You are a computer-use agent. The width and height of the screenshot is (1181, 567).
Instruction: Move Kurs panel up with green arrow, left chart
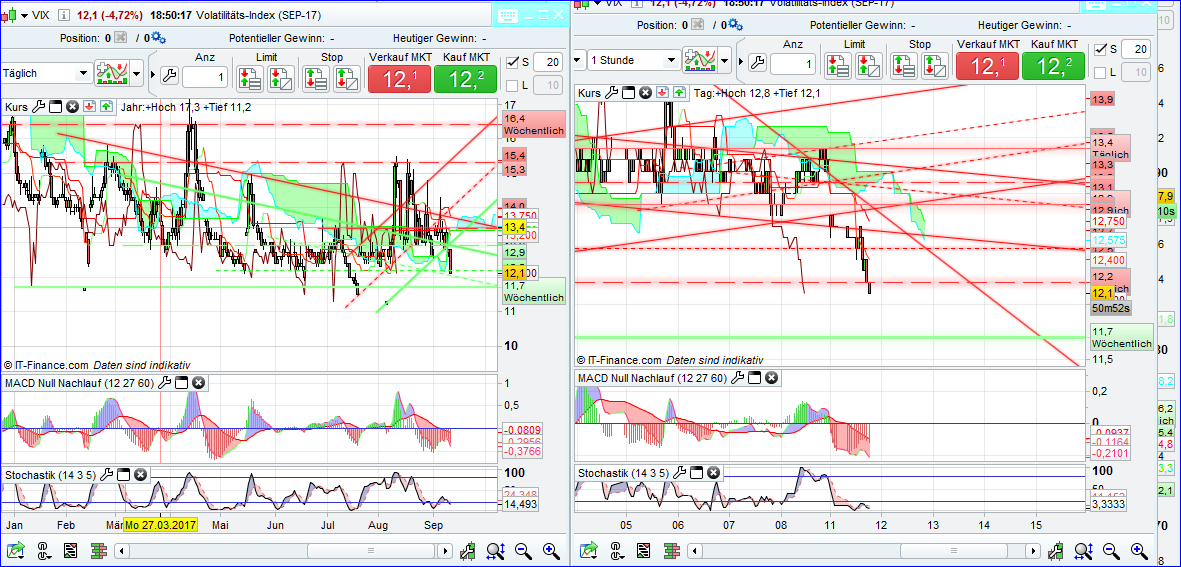105,106
